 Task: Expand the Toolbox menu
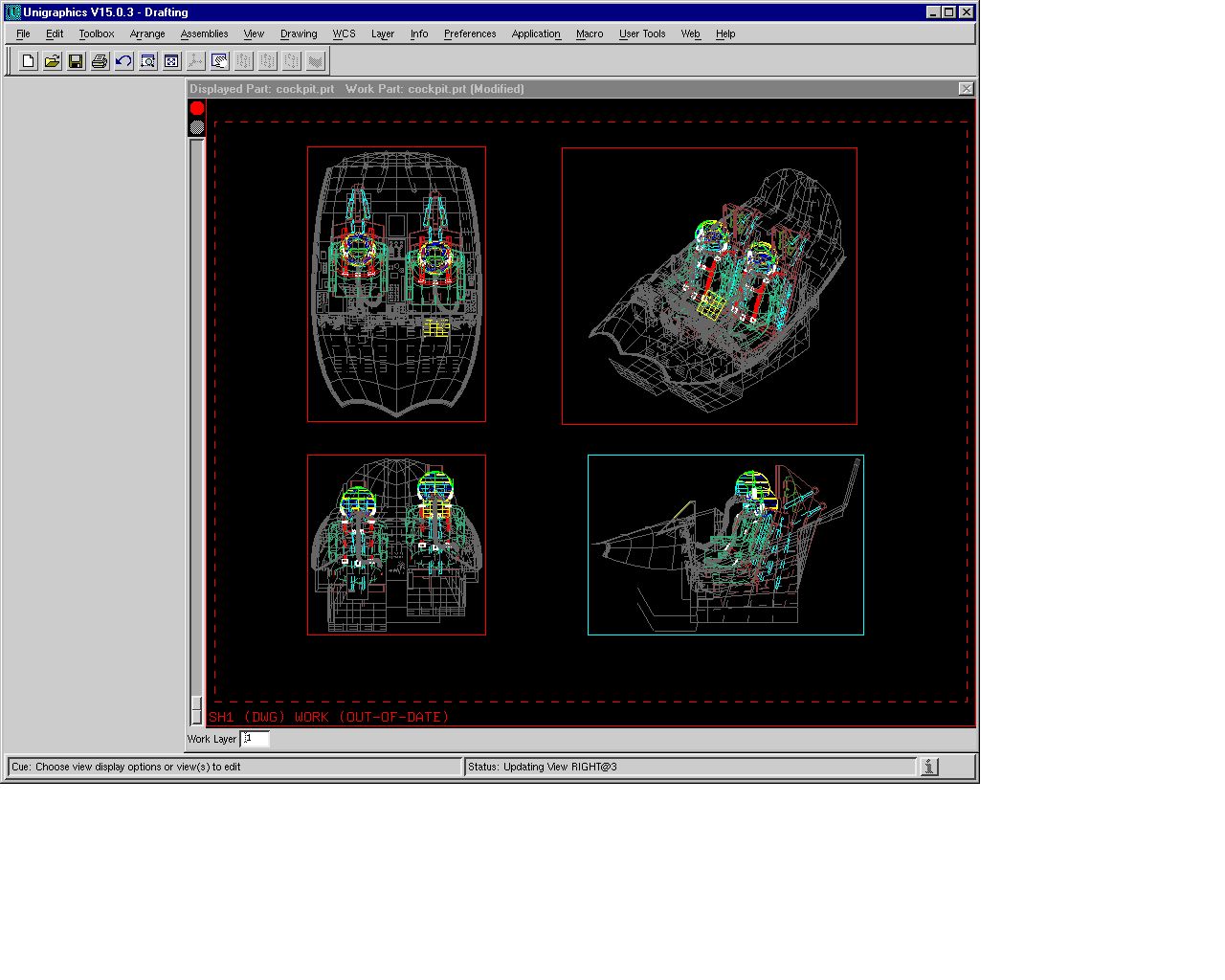click(x=96, y=33)
